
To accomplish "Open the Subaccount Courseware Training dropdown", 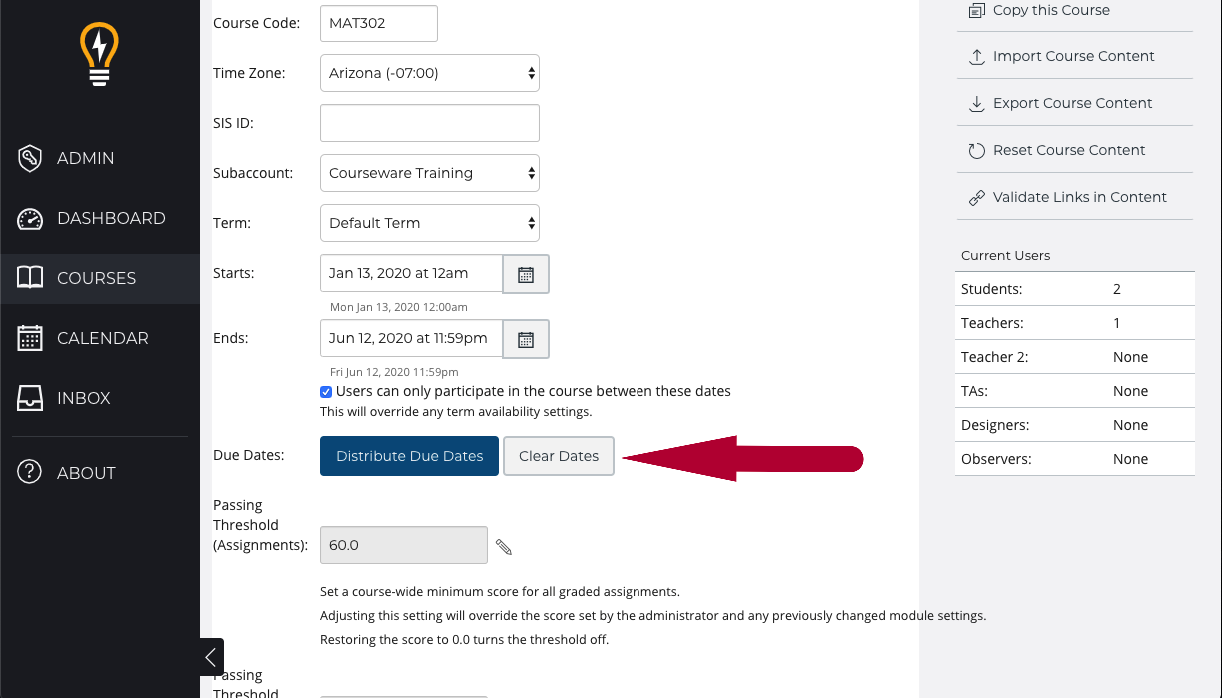I will [x=430, y=173].
